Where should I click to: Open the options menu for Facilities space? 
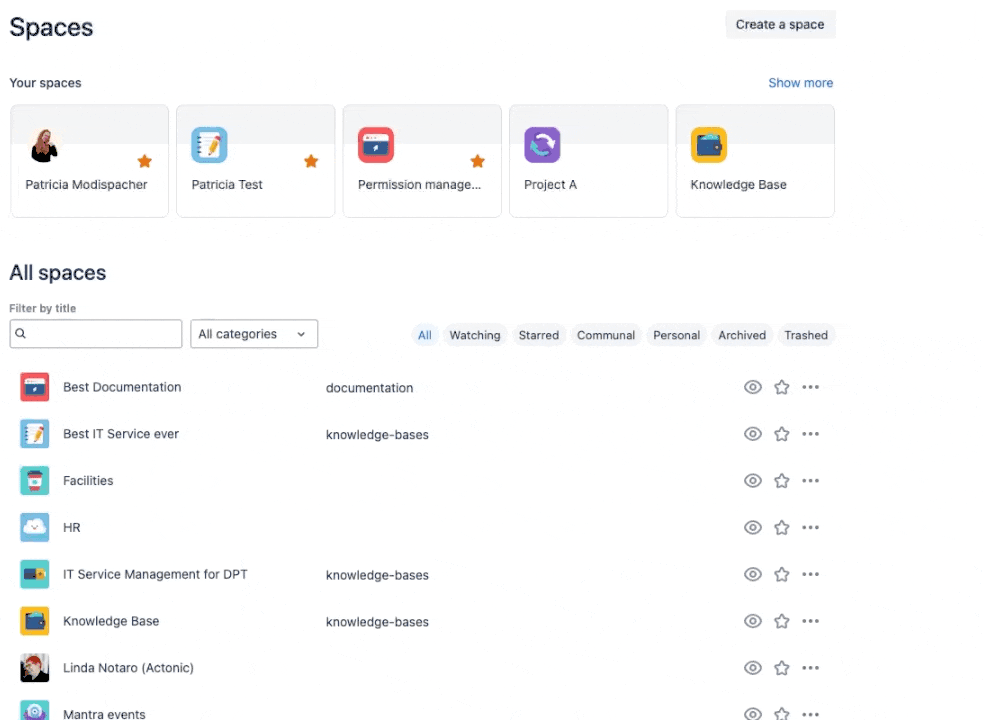pos(810,480)
